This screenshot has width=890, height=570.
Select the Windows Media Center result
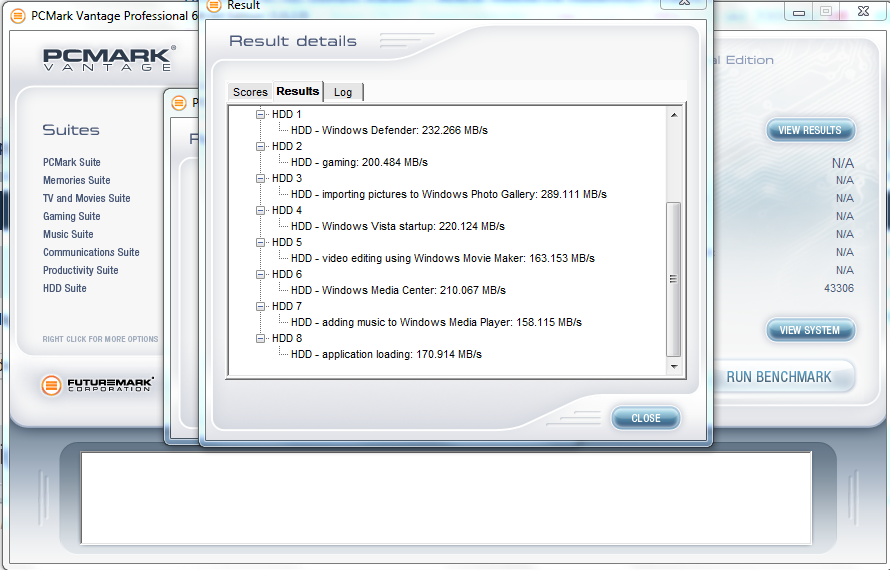tap(398, 290)
